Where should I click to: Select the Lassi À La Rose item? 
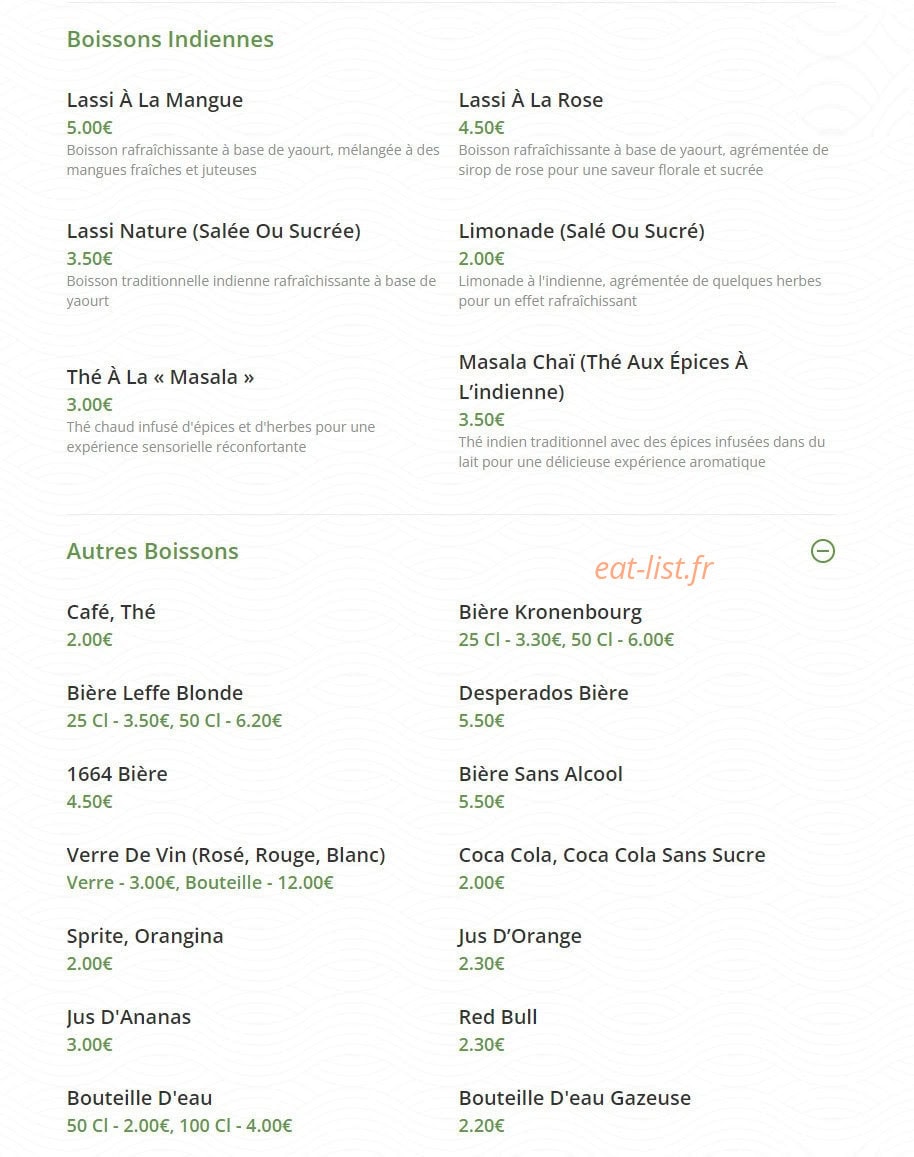pyautogui.click(x=530, y=100)
